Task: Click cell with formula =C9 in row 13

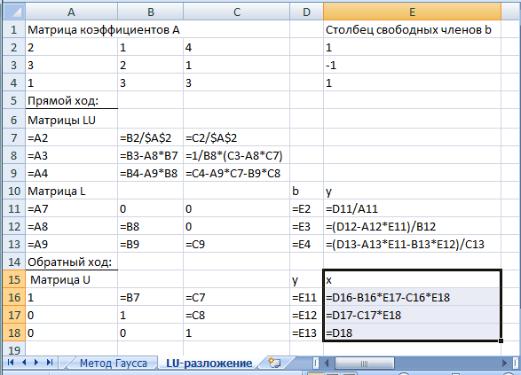Action: pyautogui.click(x=236, y=244)
